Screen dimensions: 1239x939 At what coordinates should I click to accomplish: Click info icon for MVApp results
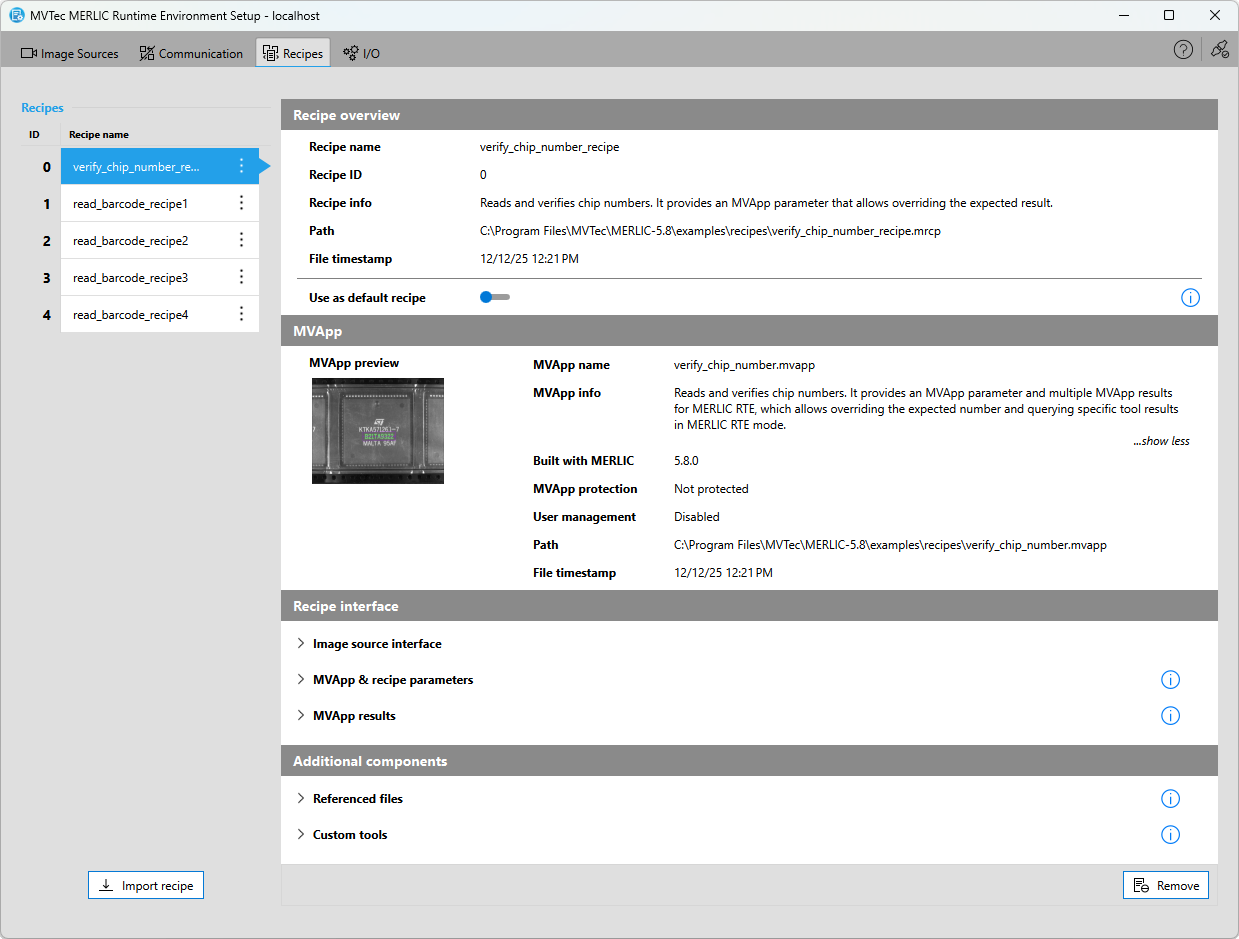click(1170, 716)
